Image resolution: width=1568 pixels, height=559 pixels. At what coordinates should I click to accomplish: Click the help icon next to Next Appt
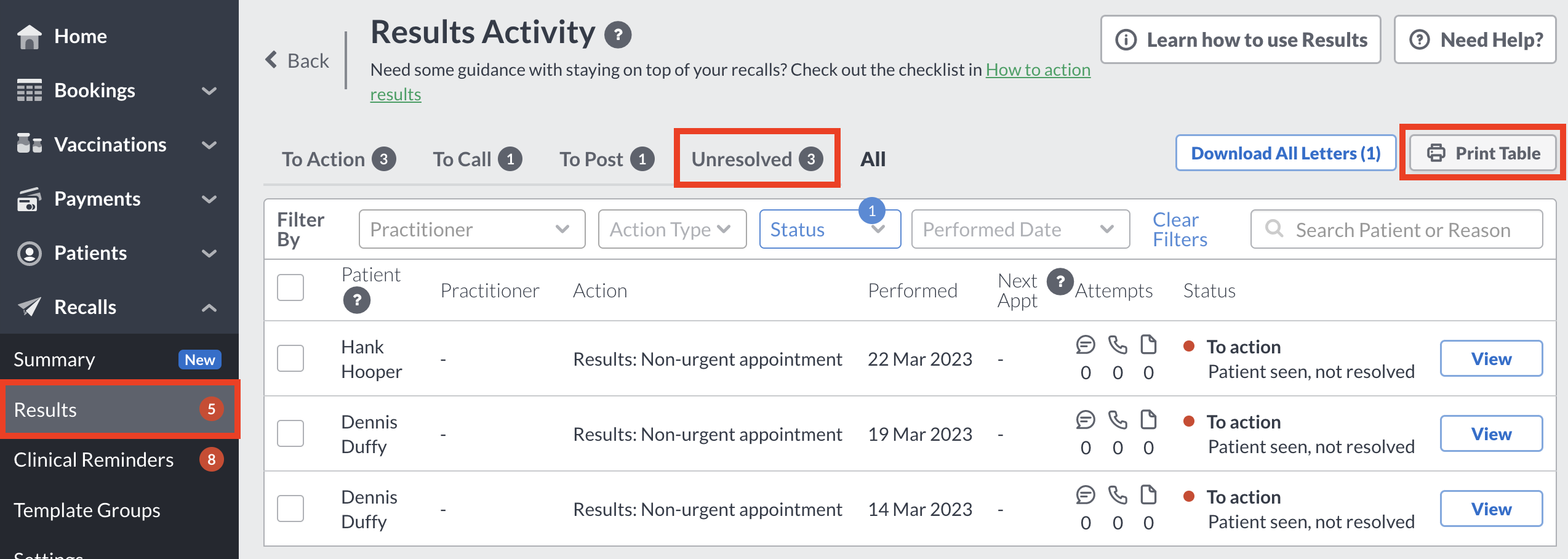tap(1060, 281)
